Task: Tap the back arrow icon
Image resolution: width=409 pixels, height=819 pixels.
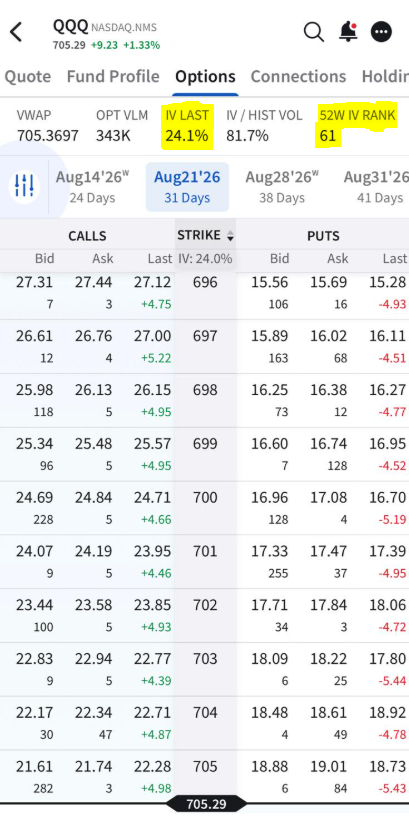Action: (16, 32)
